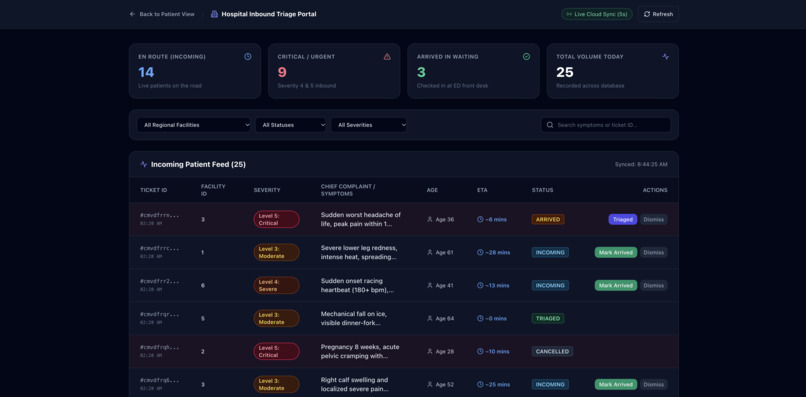Click the Severity column header
The image size is (806, 397).
[x=267, y=190]
